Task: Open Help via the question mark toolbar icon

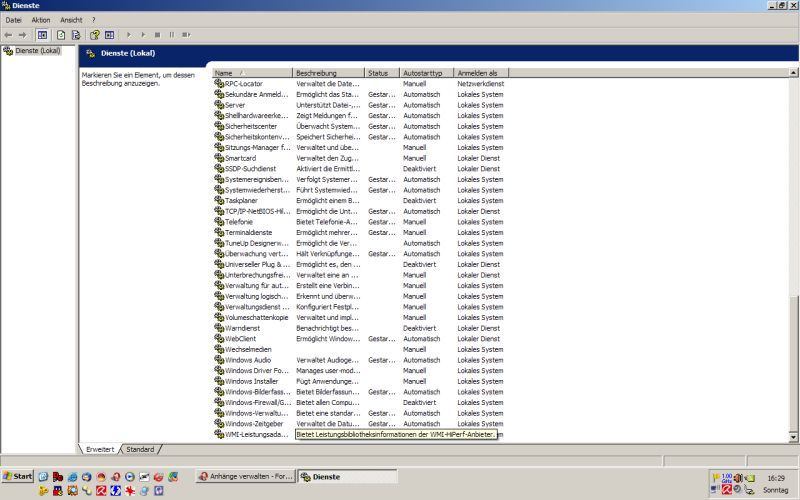Action: pos(95,35)
